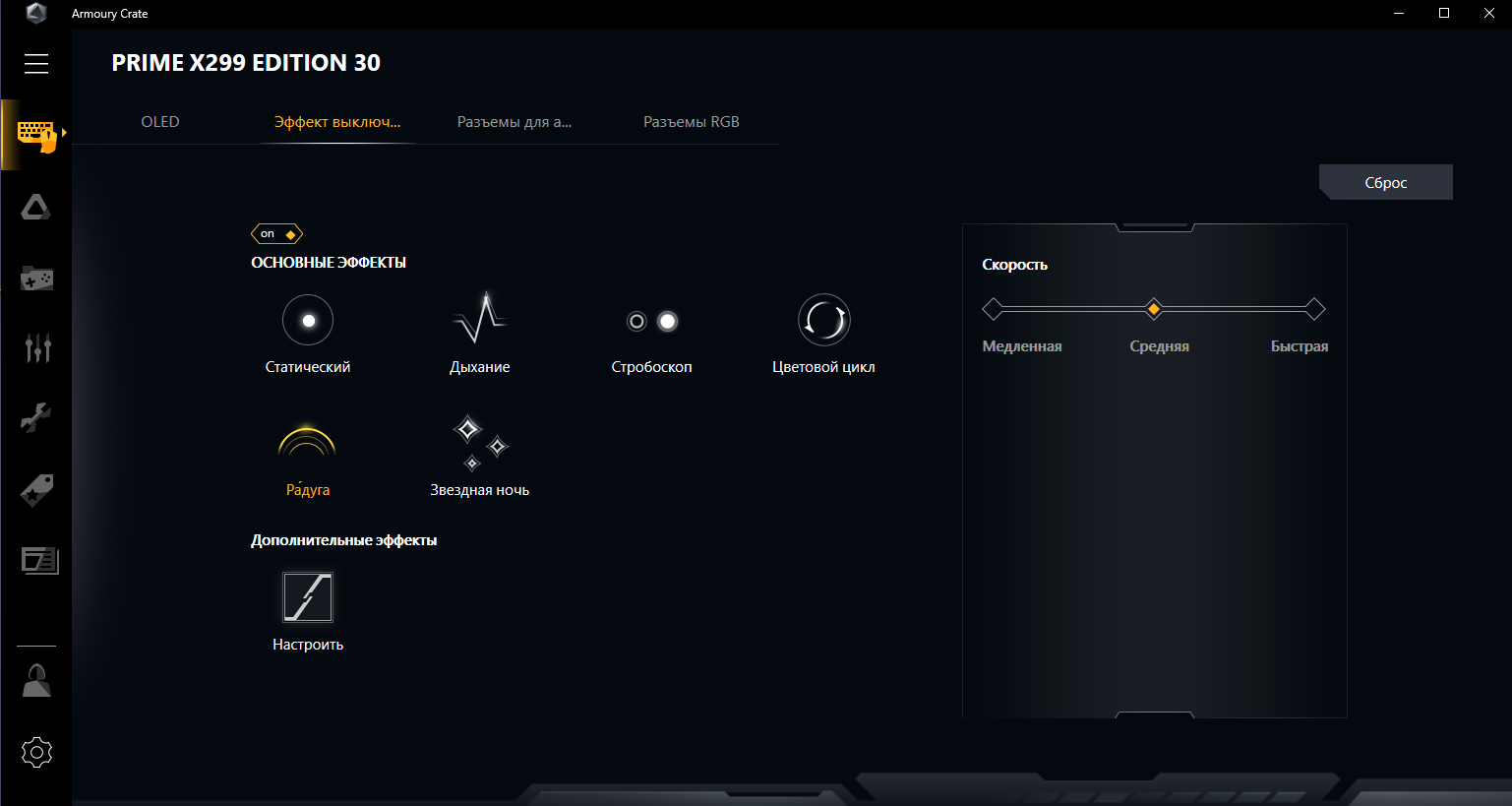Click the PRIME X299 EDITION 30 title
The height and width of the screenshot is (806, 1512).
[x=246, y=63]
